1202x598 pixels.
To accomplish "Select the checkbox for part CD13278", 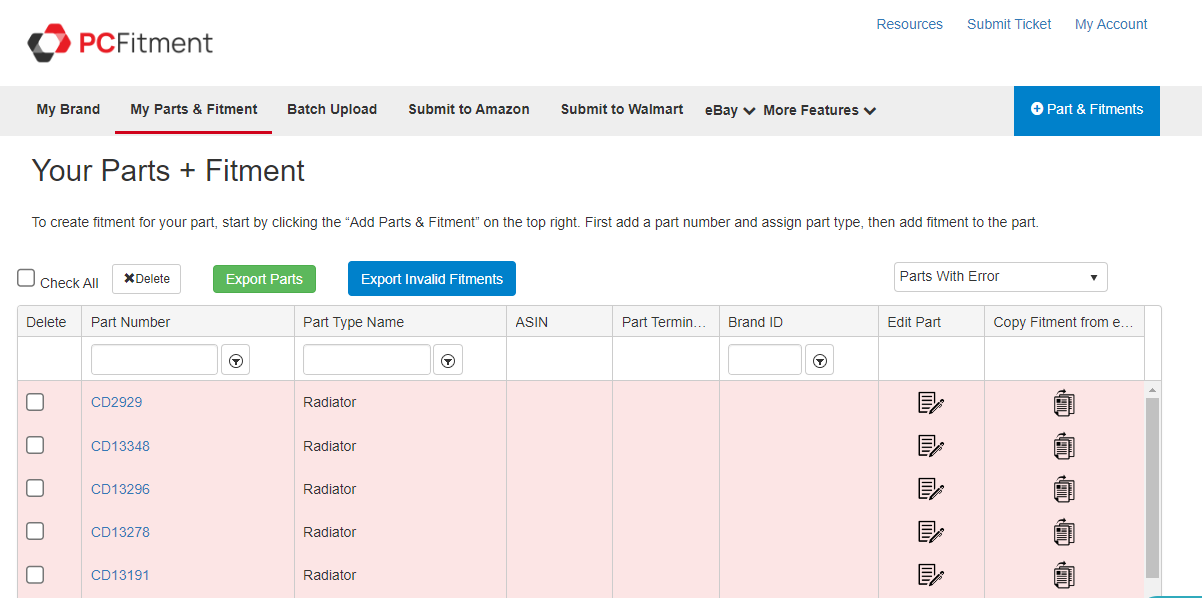I will coord(35,531).
